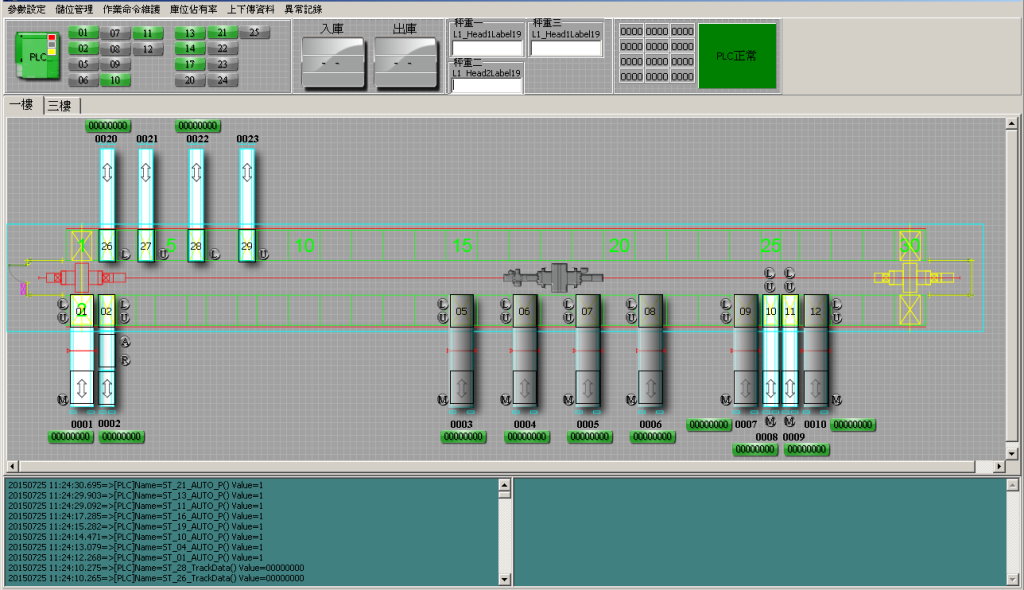Click the yellow stacker crane at right
The image size is (1024, 590).
pos(912,279)
